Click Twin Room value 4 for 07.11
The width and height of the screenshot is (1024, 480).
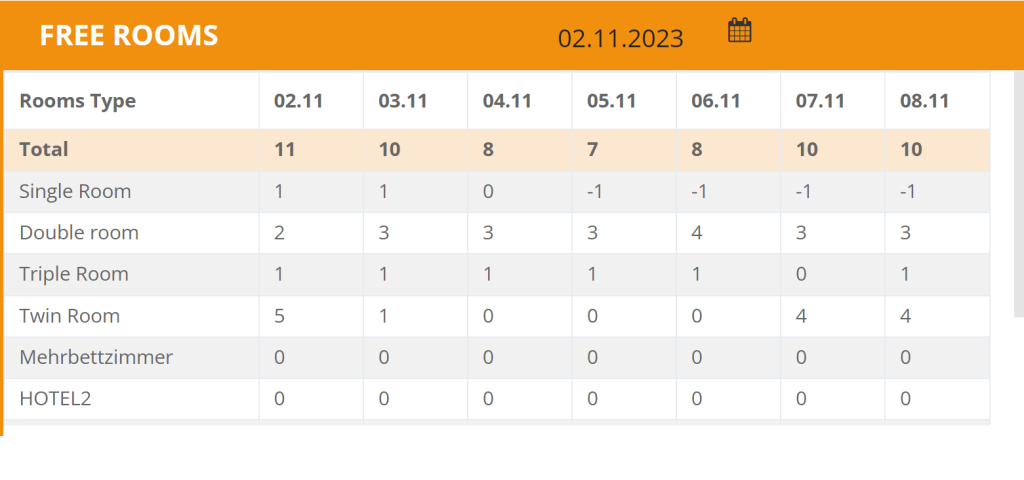(x=801, y=316)
